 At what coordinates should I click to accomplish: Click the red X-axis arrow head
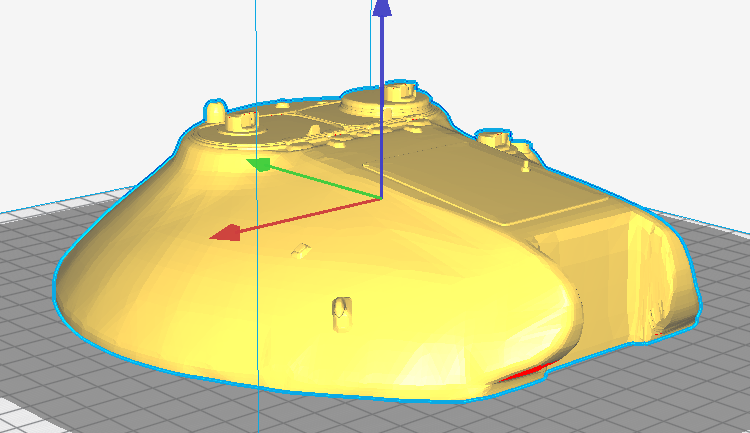click(x=226, y=233)
